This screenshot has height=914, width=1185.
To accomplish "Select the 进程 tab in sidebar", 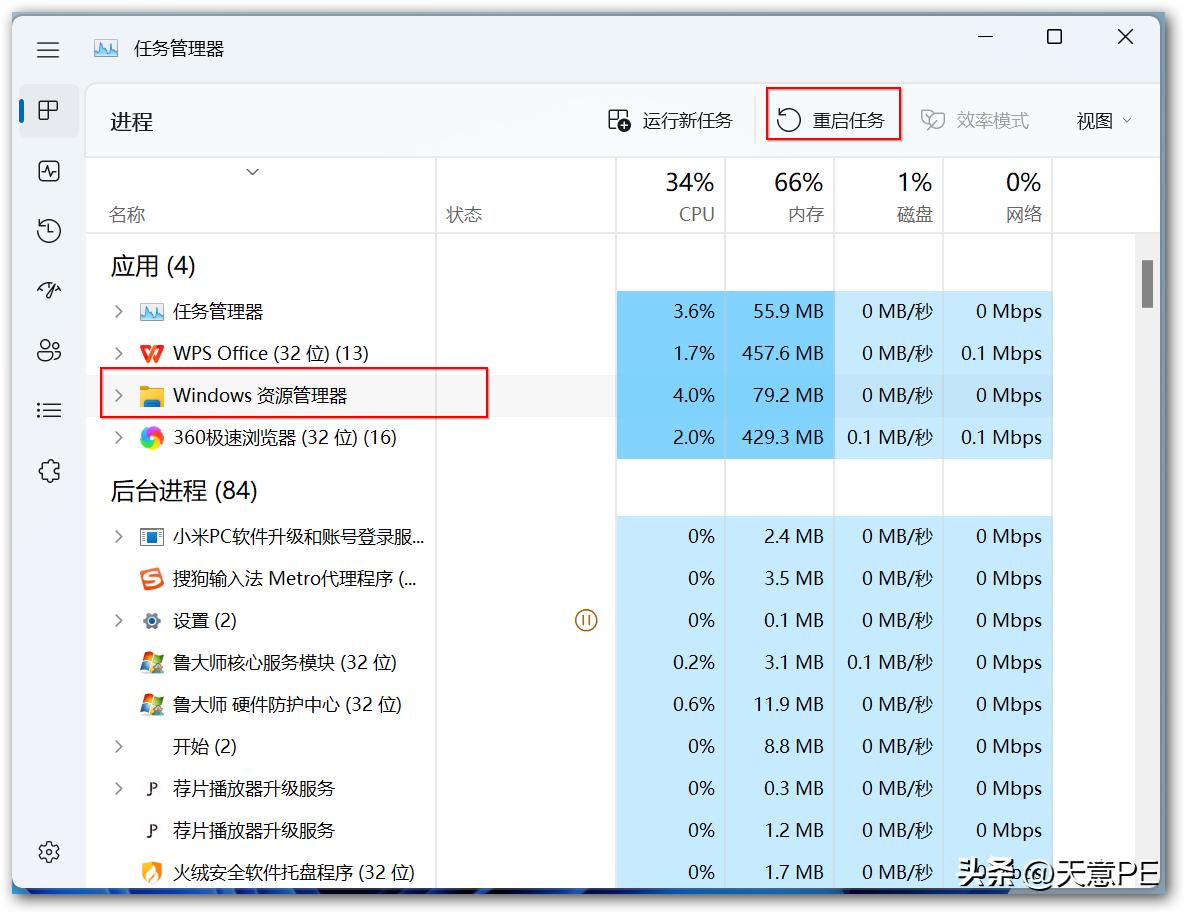I will point(47,111).
